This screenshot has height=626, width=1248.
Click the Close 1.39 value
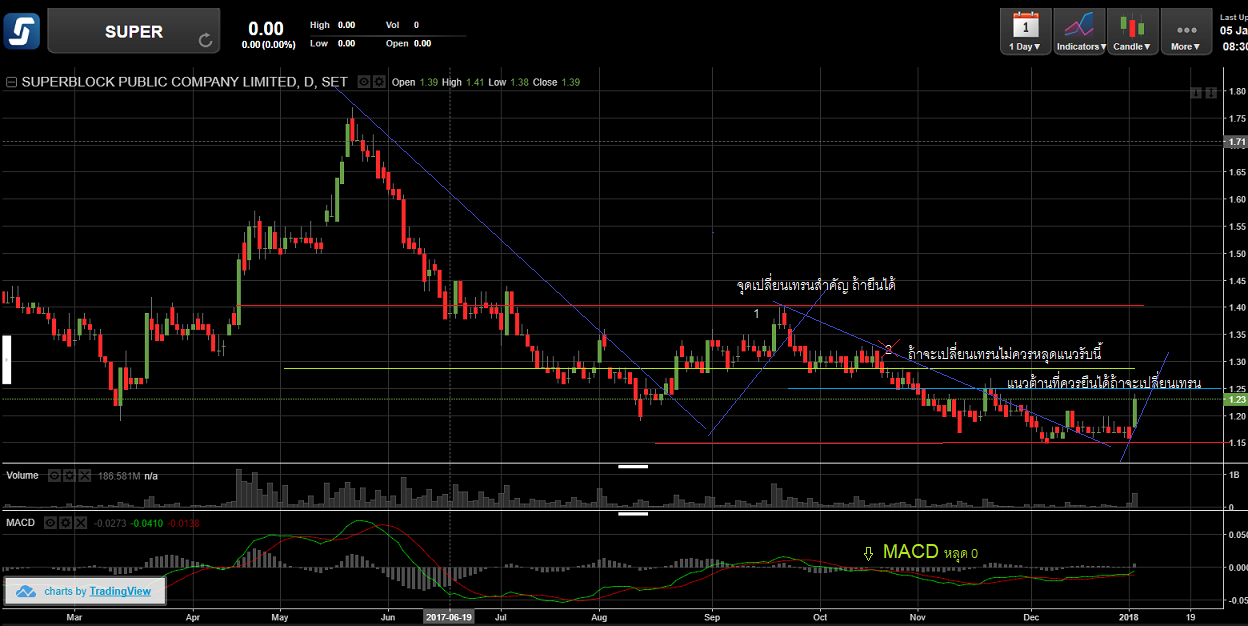(x=571, y=82)
